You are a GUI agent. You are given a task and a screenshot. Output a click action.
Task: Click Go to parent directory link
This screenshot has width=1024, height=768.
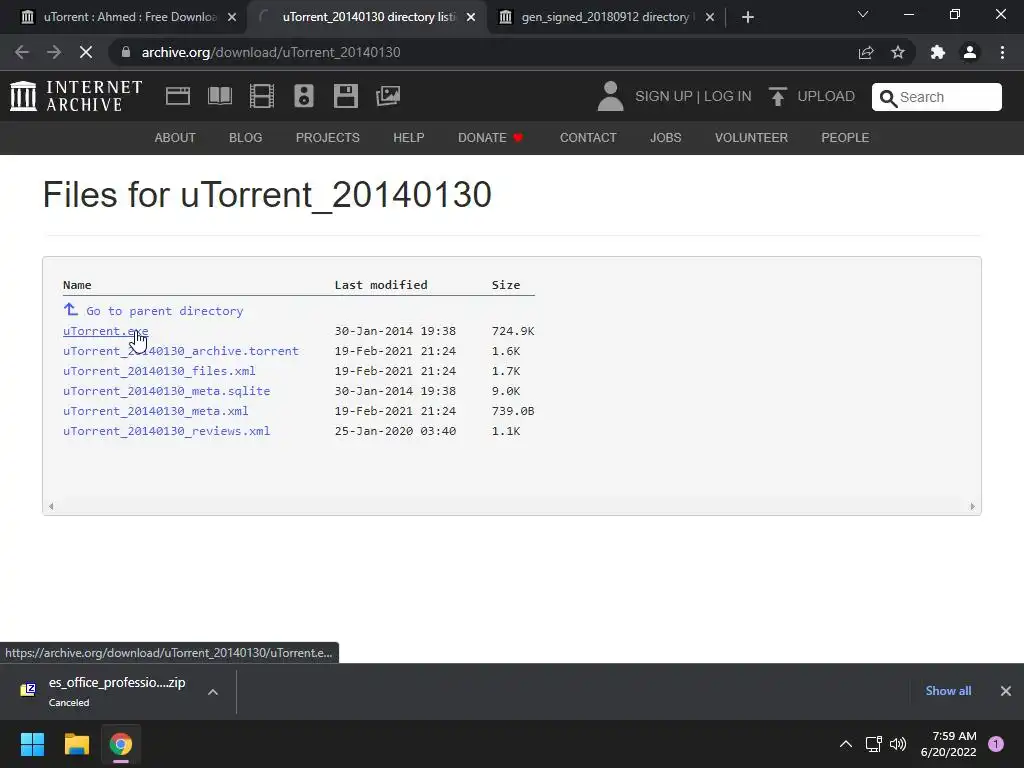pos(165,311)
